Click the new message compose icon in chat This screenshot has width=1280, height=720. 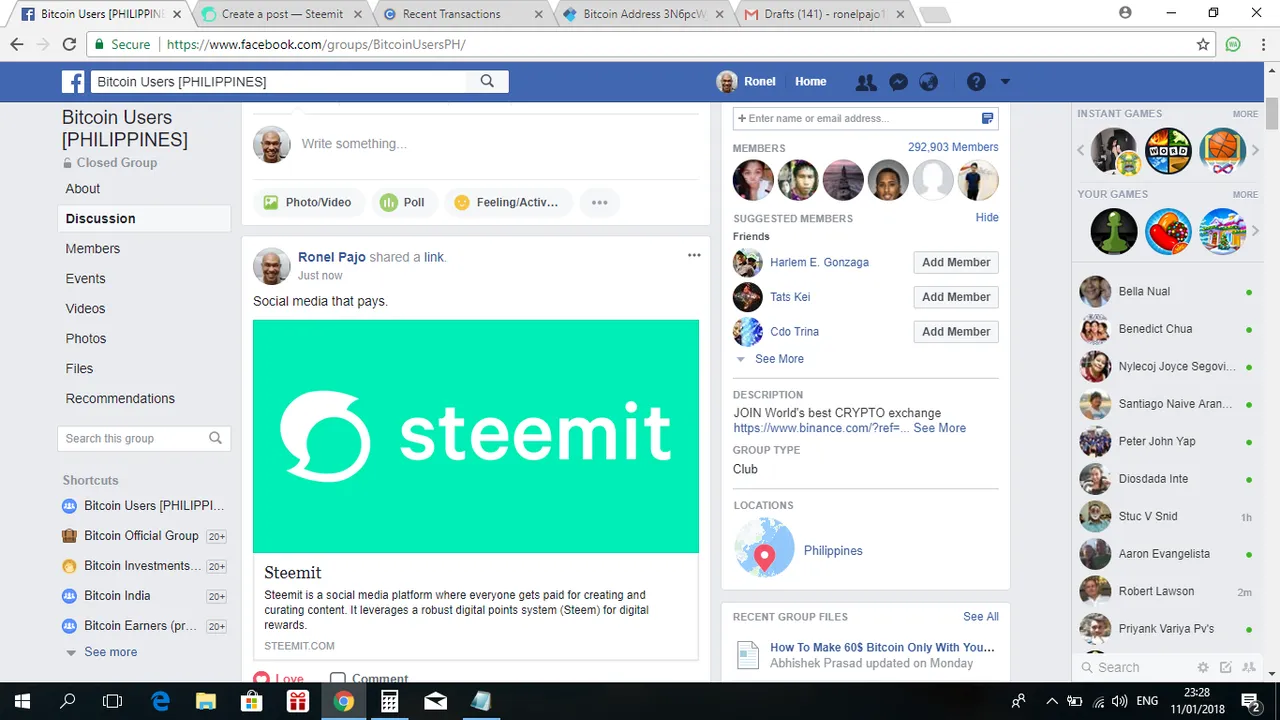(x=1226, y=667)
